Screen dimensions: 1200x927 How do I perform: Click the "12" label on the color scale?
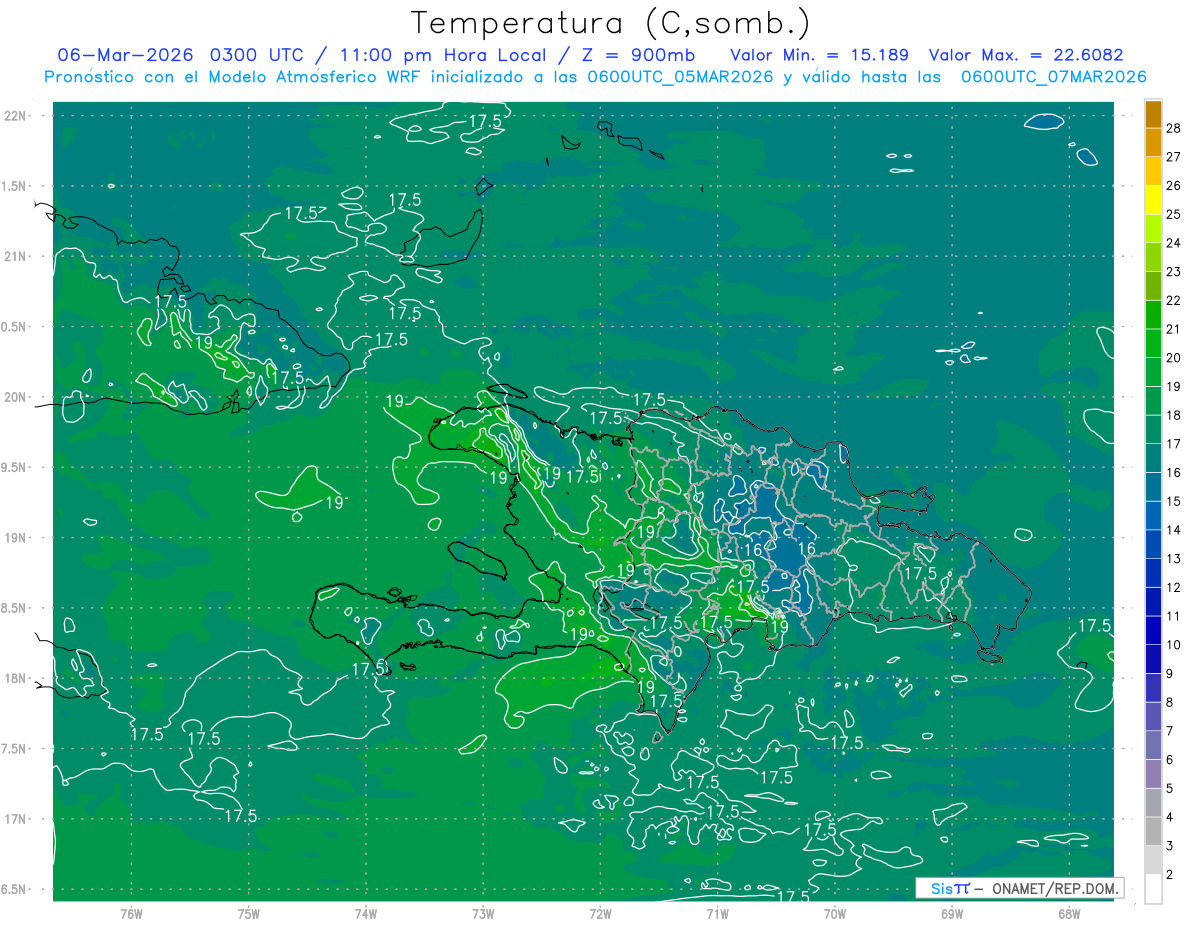point(1174,587)
